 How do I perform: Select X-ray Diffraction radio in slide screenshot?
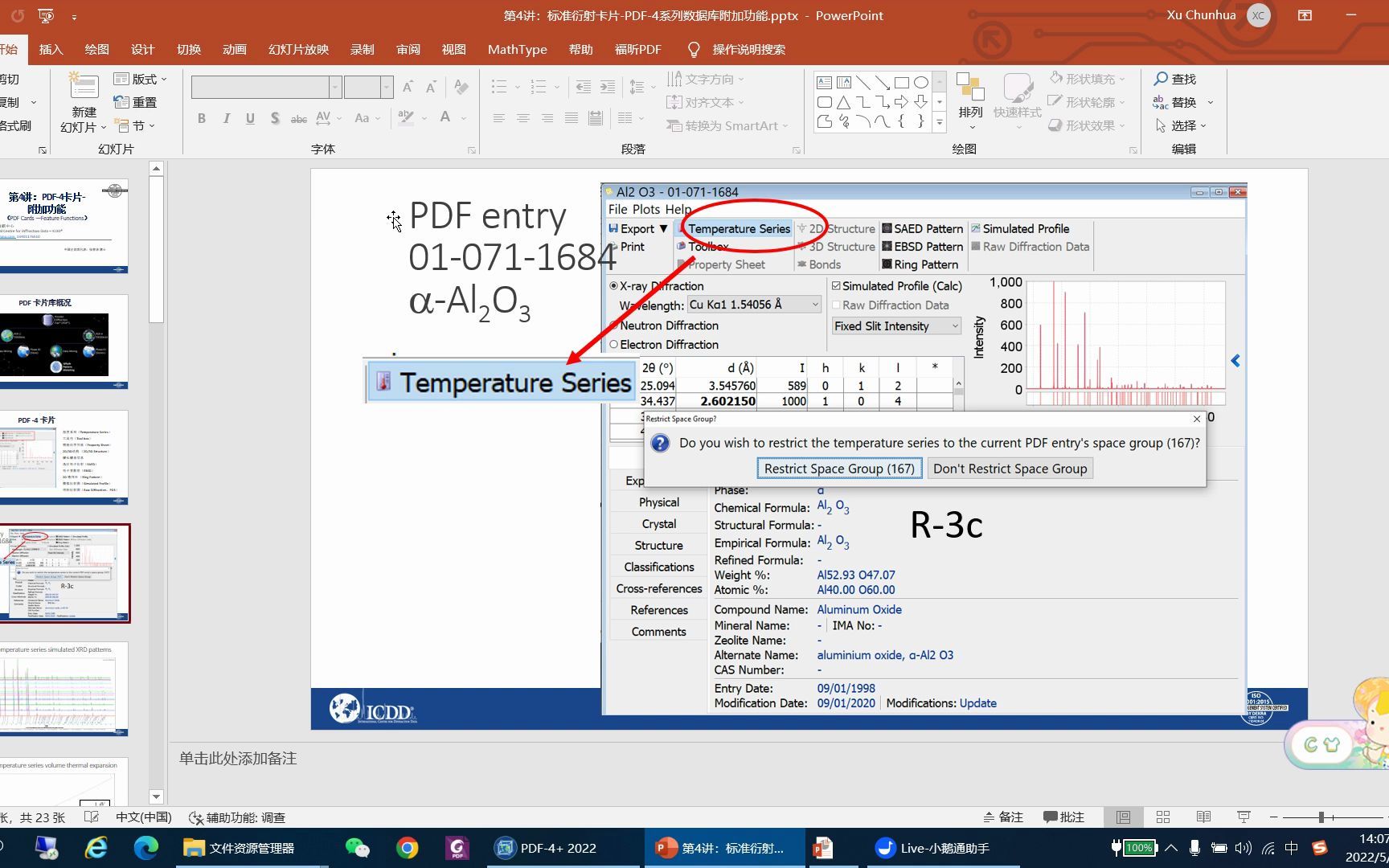pyautogui.click(x=614, y=286)
